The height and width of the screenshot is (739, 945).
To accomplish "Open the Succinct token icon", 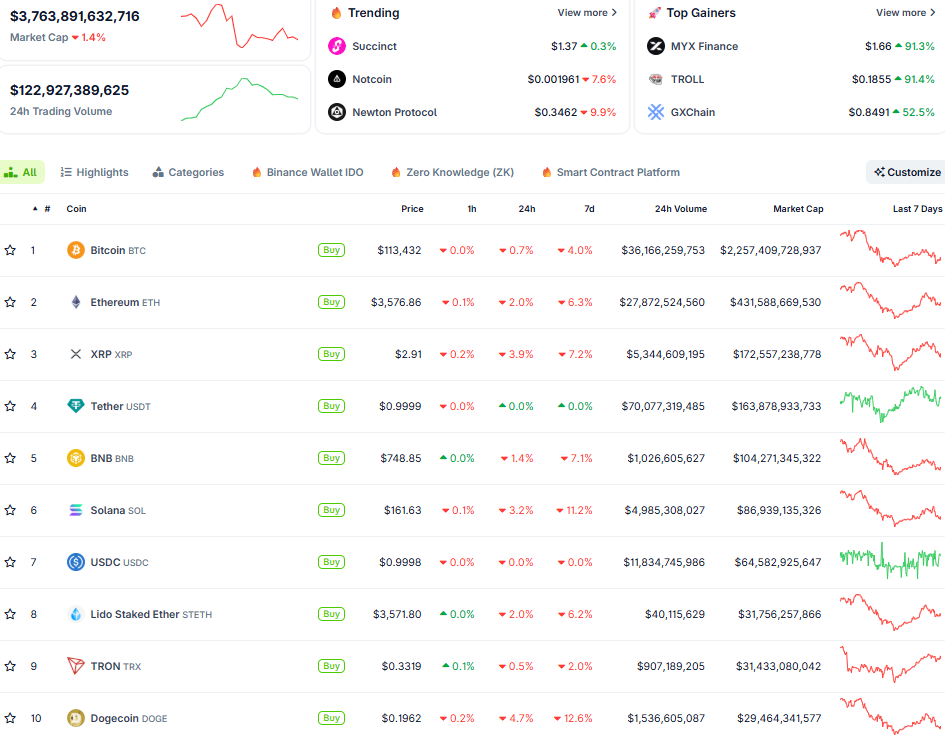I will point(336,46).
